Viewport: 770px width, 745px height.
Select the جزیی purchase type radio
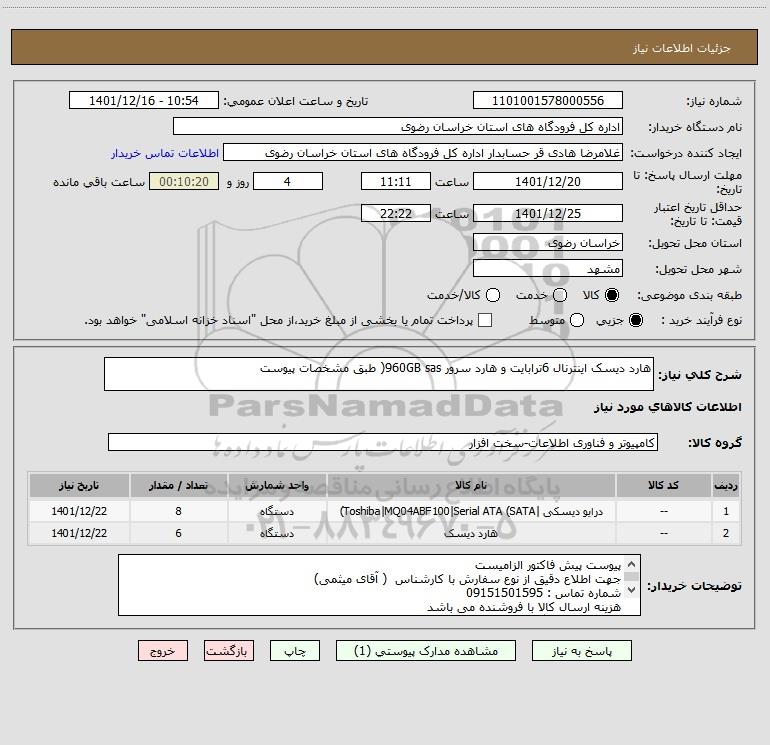[635, 320]
